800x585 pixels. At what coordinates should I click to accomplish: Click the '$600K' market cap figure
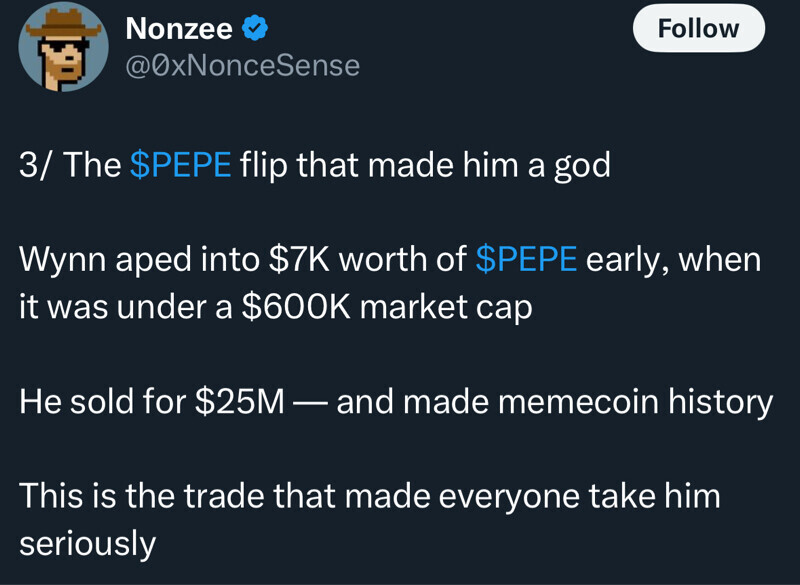[x=296, y=306]
